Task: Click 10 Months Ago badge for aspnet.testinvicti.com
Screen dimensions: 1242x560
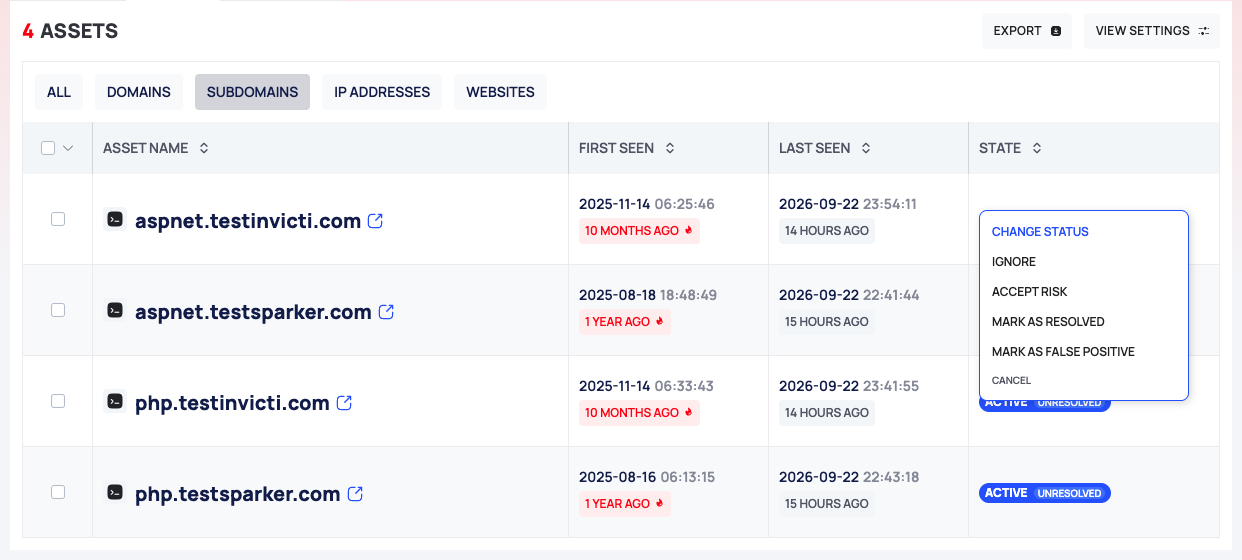Action: (639, 231)
